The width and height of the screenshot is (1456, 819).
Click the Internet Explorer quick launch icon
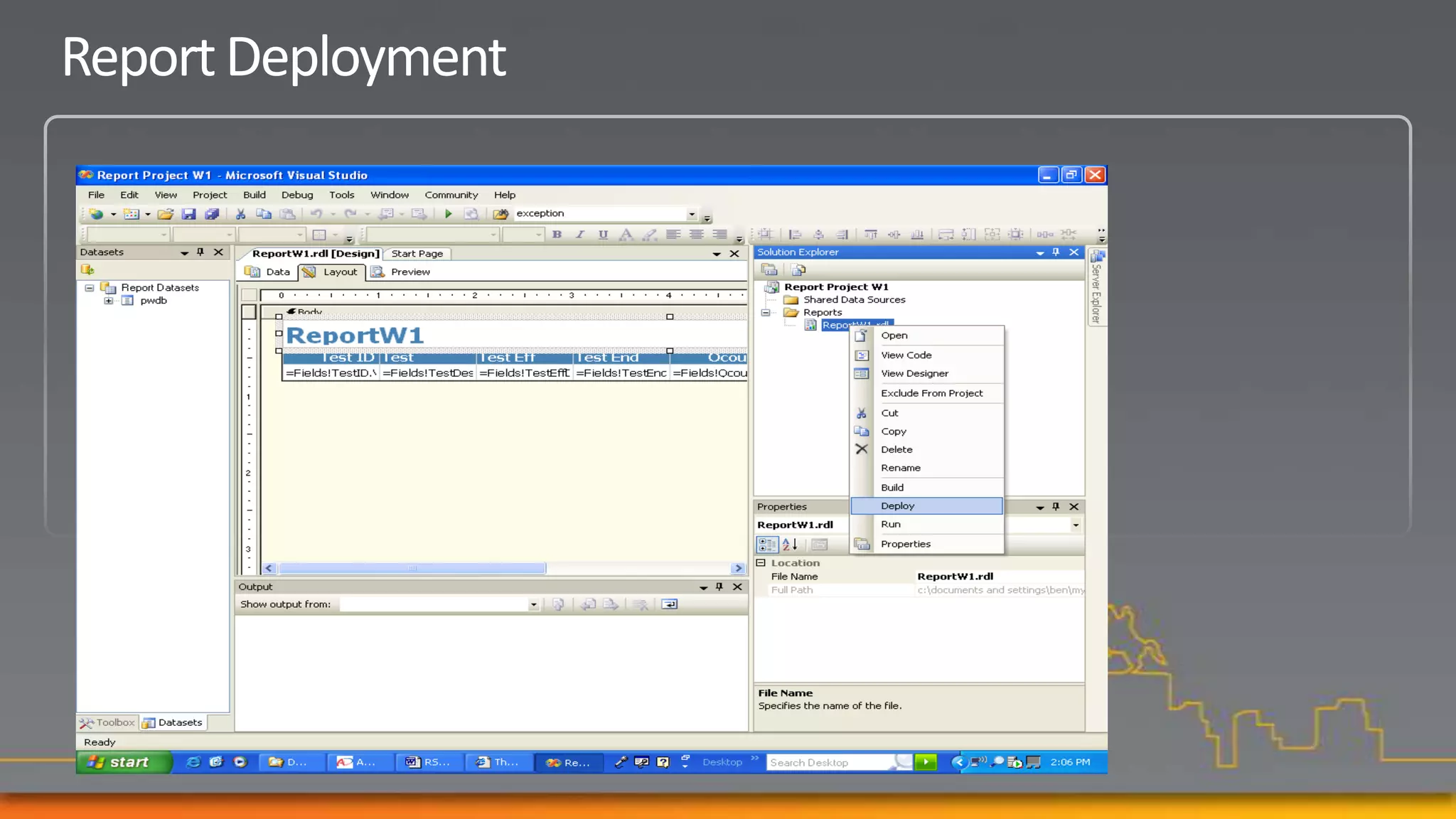click(x=193, y=762)
